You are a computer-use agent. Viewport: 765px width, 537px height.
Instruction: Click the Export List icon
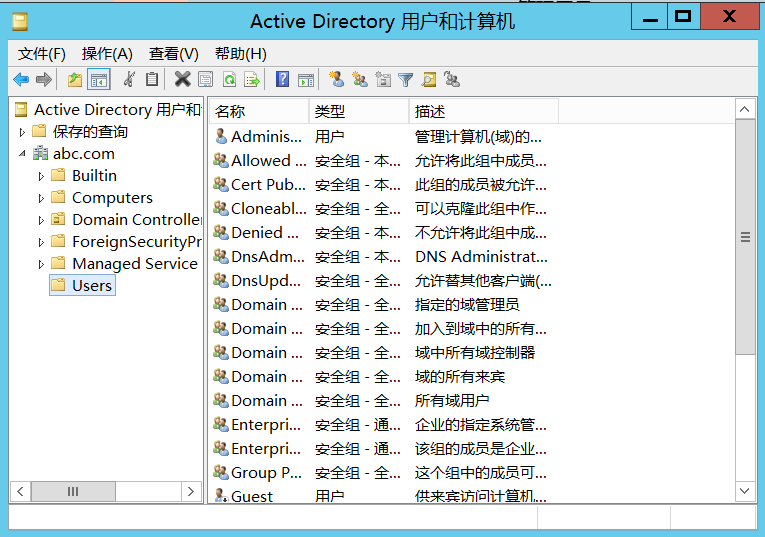click(x=252, y=80)
